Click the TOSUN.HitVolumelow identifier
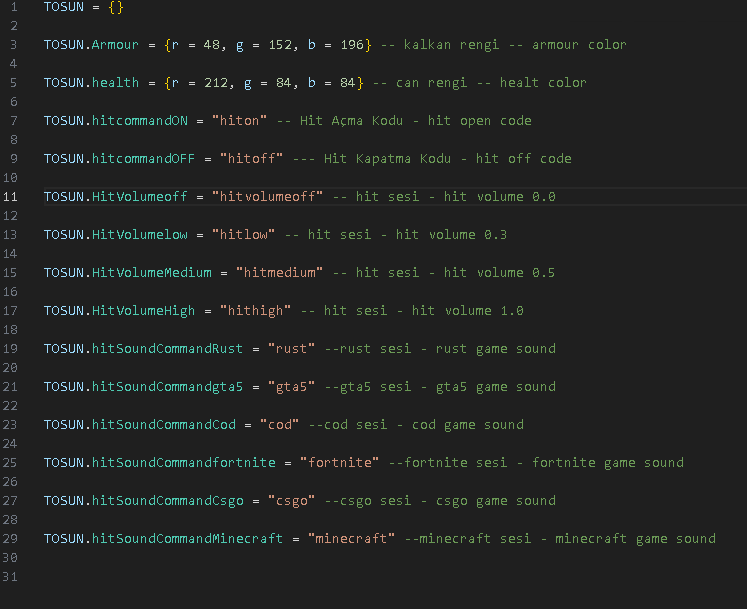 pyautogui.click(x=115, y=235)
